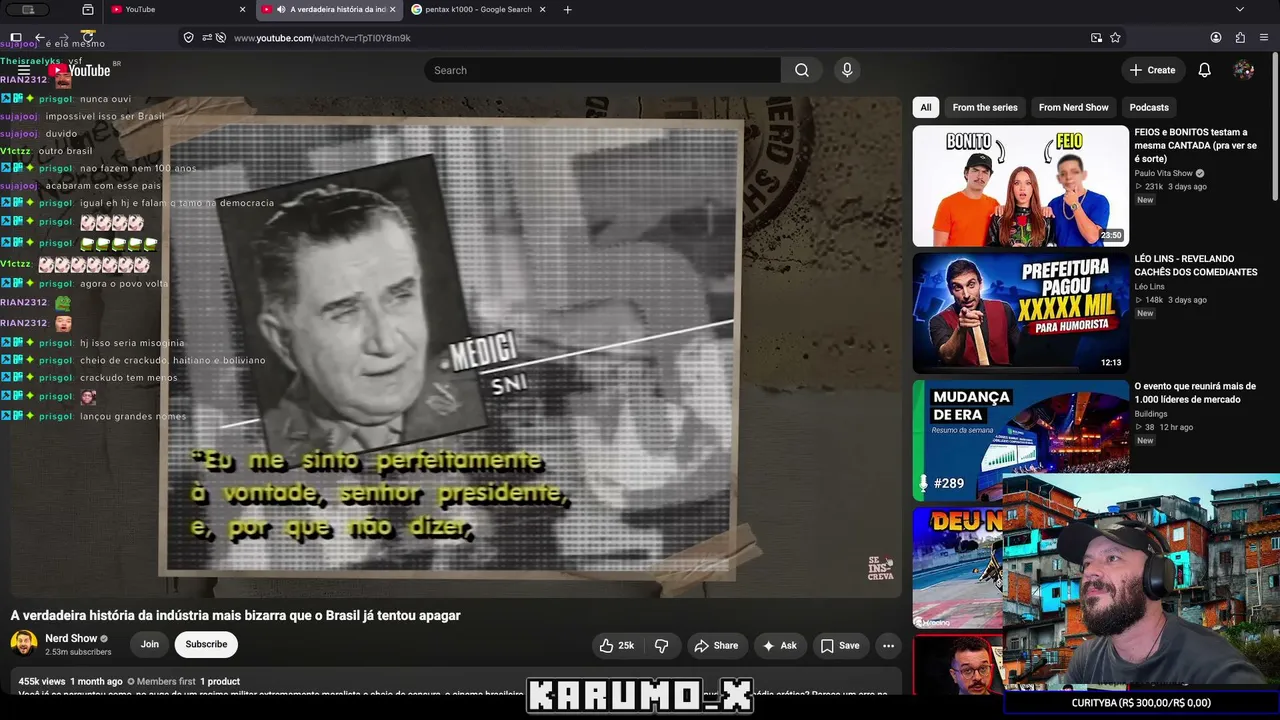Open YouTube notifications bell
Screen dimensions: 1280x720
[x=1205, y=70]
